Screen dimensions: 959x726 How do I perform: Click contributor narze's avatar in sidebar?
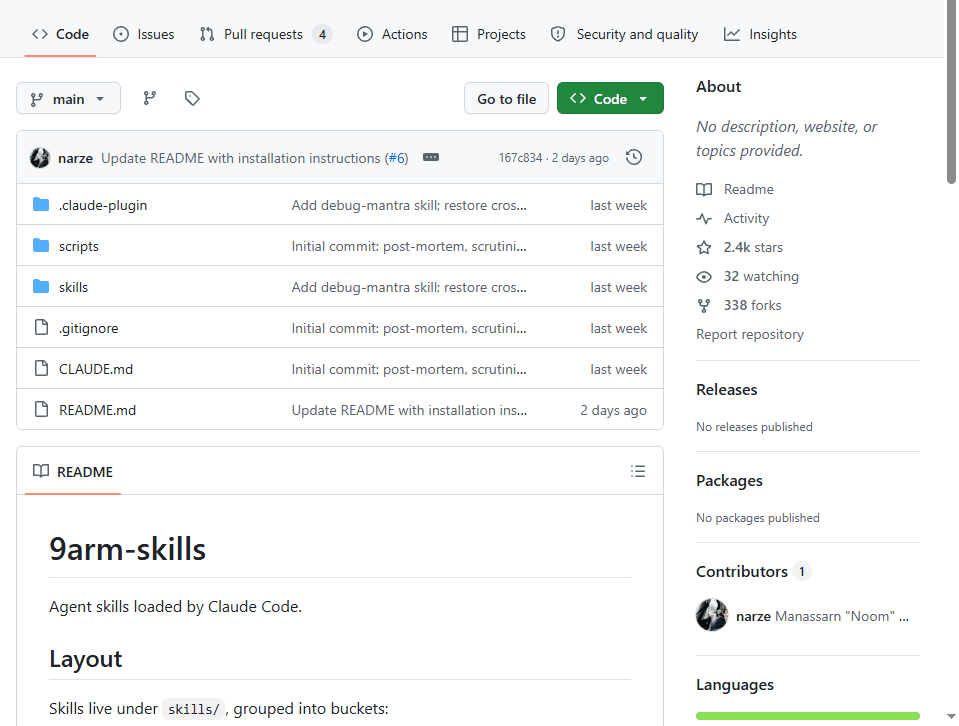[712, 615]
